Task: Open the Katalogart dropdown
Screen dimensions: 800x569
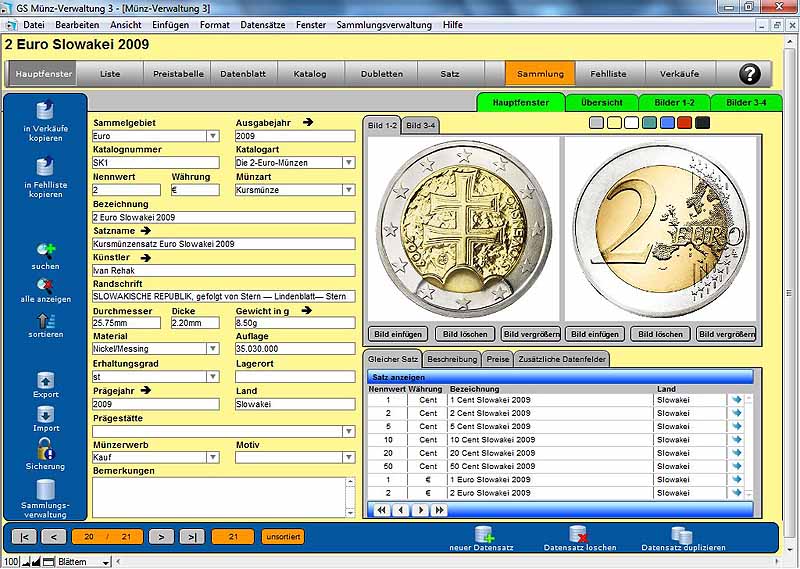Action: [x=348, y=163]
